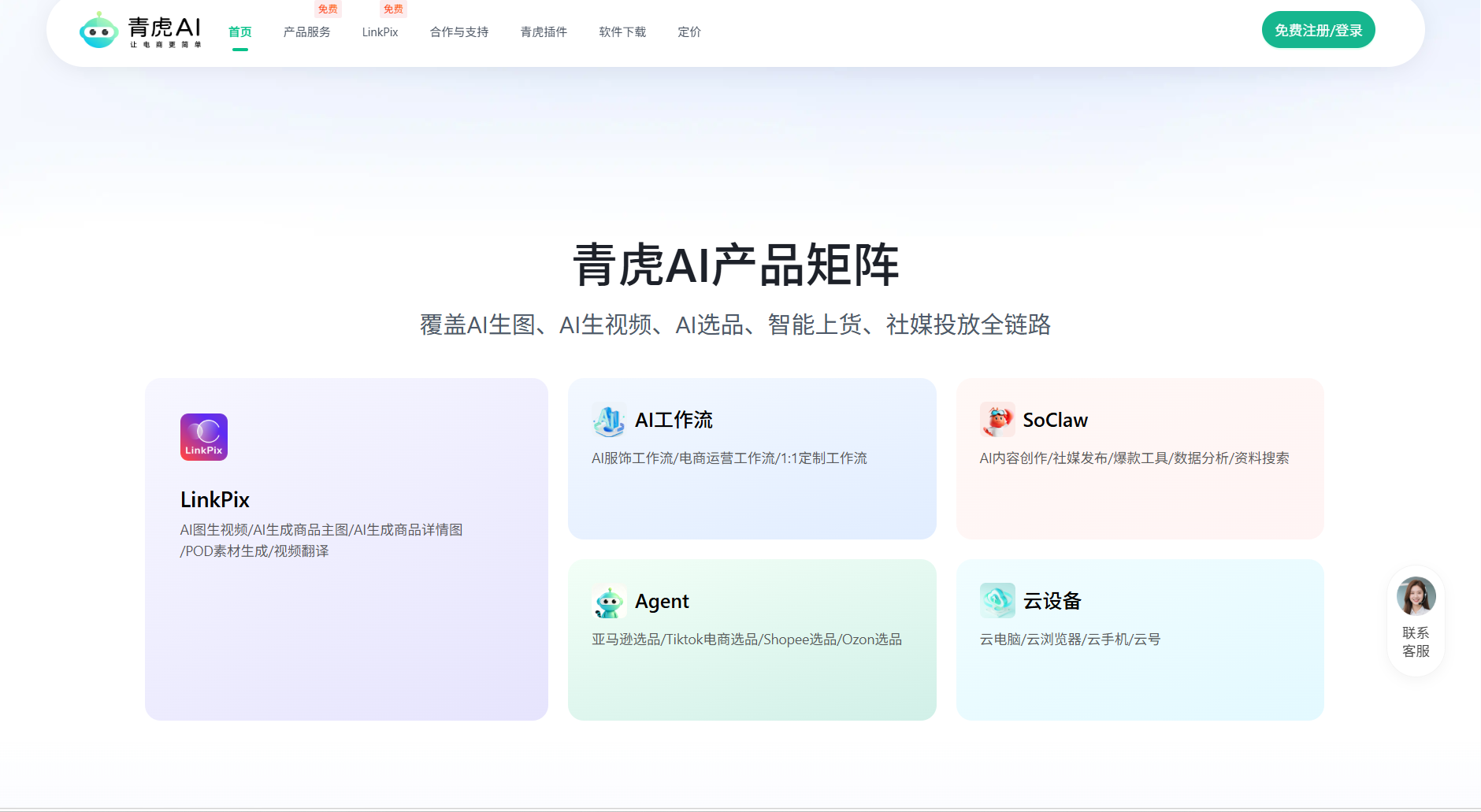Click the 青虎AI产品矩阵 heading
The image size is (1481, 812).
click(736, 265)
